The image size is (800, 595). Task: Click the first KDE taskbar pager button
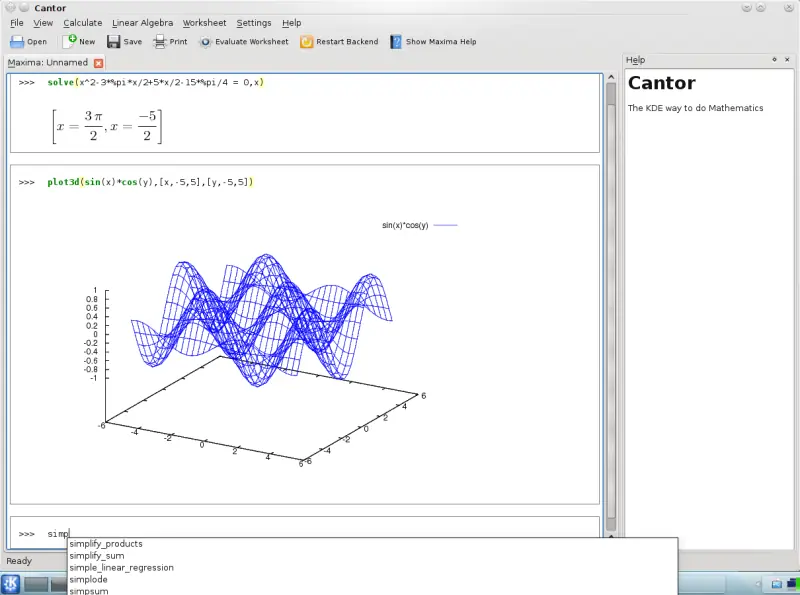pos(36,584)
